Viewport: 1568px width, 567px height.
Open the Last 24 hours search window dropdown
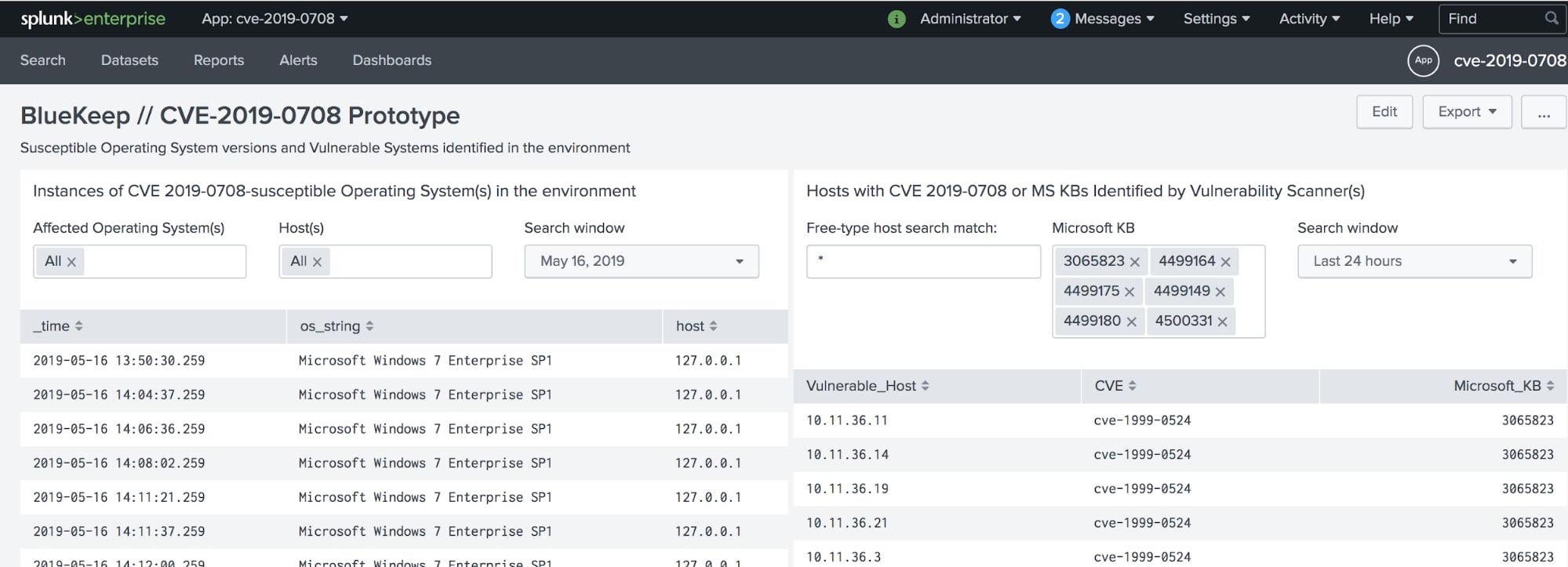point(1414,261)
